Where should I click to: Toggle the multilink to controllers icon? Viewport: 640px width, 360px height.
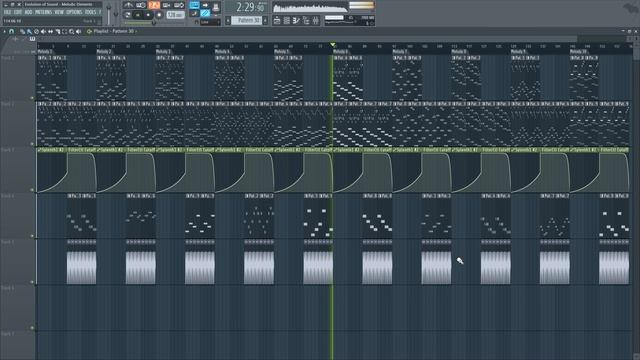click(194, 13)
